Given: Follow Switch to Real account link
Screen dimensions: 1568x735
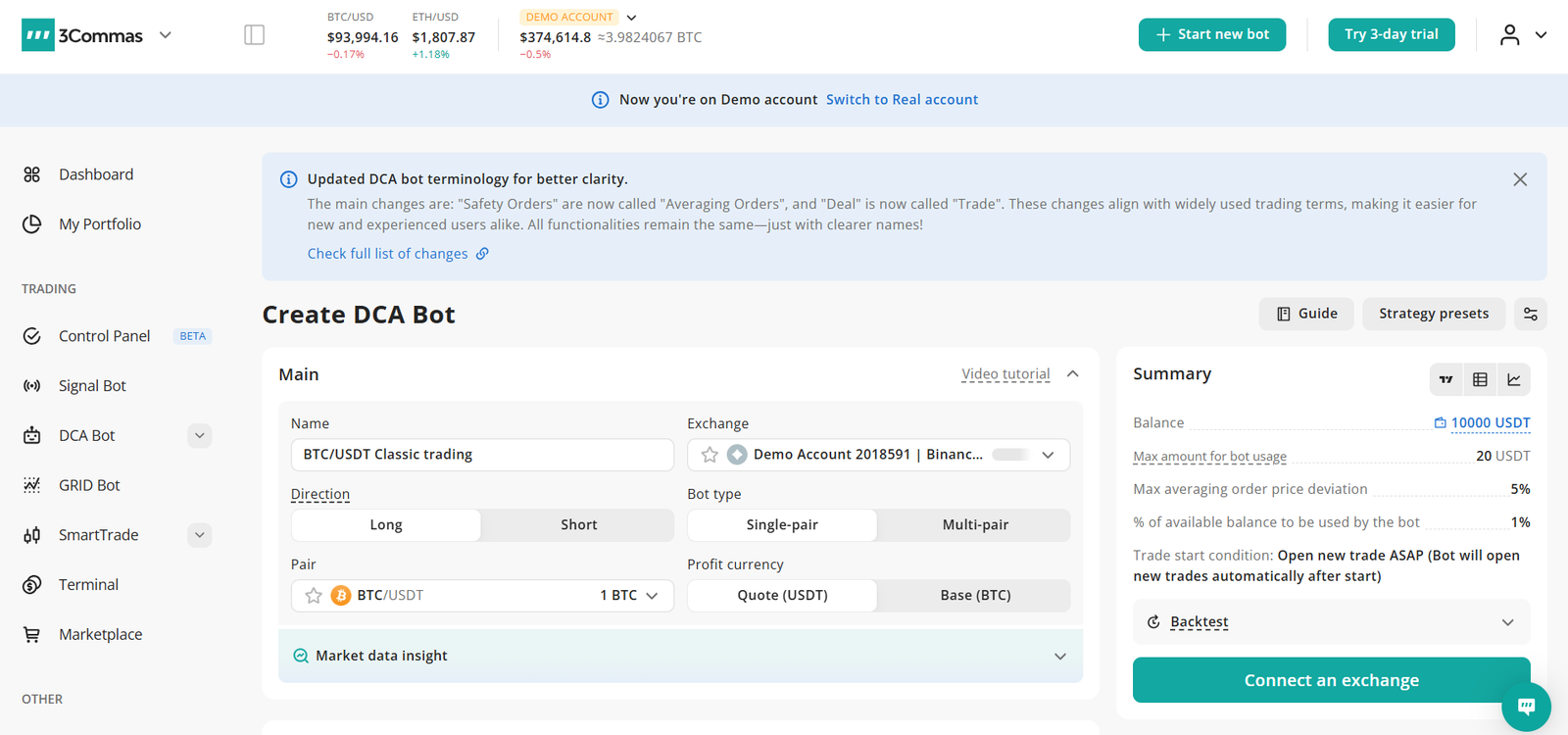Looking at the screenshot, I should (x=902, y=100).
